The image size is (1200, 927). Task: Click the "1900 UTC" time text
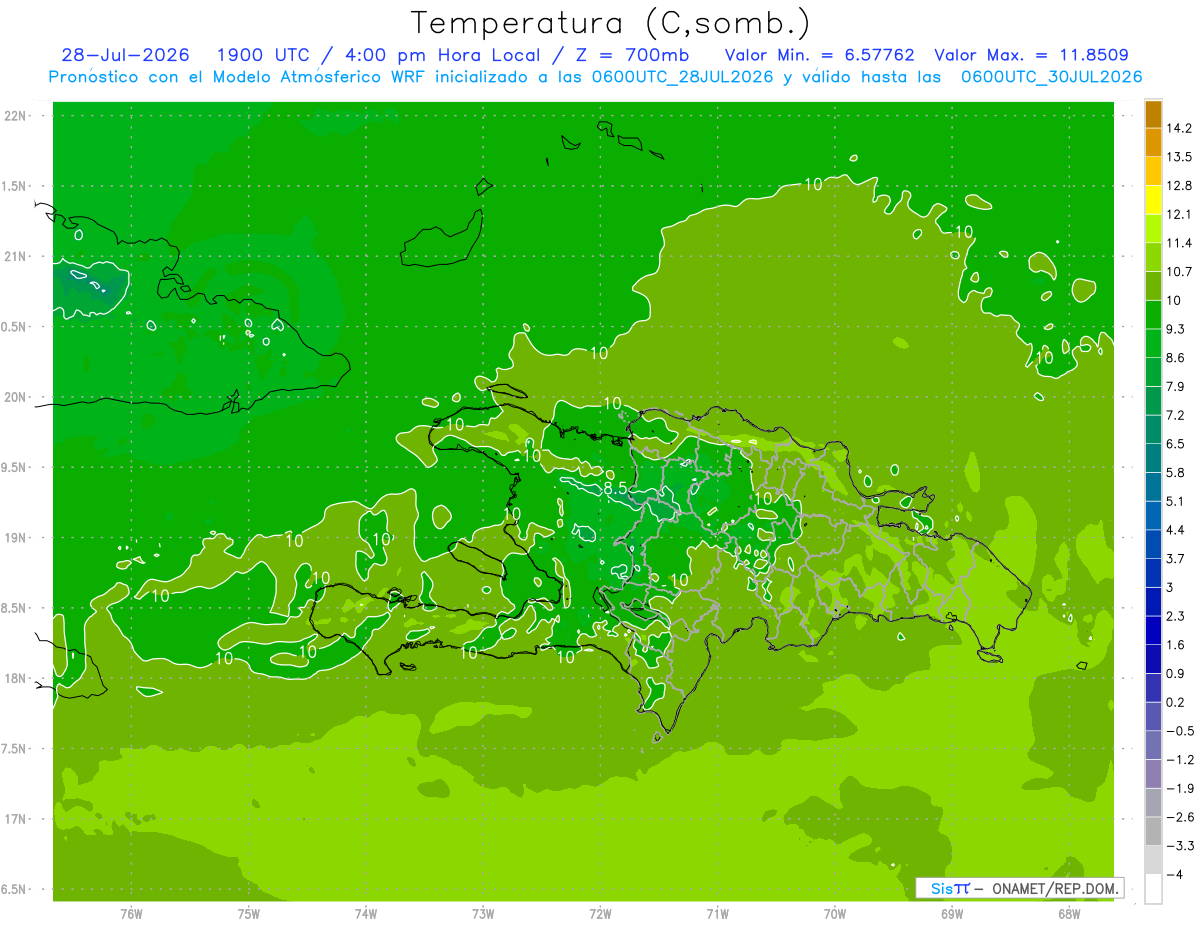pos(264,55)
